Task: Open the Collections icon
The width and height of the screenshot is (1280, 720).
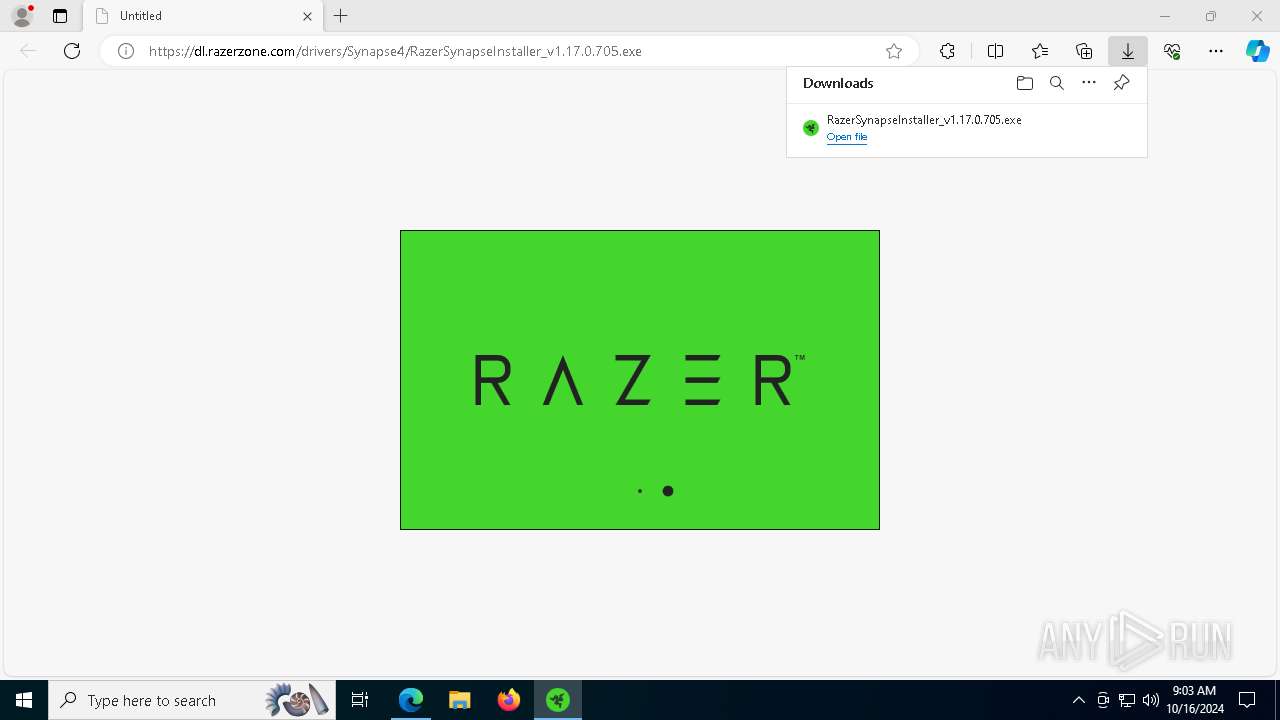Action: pos(1084,51)
